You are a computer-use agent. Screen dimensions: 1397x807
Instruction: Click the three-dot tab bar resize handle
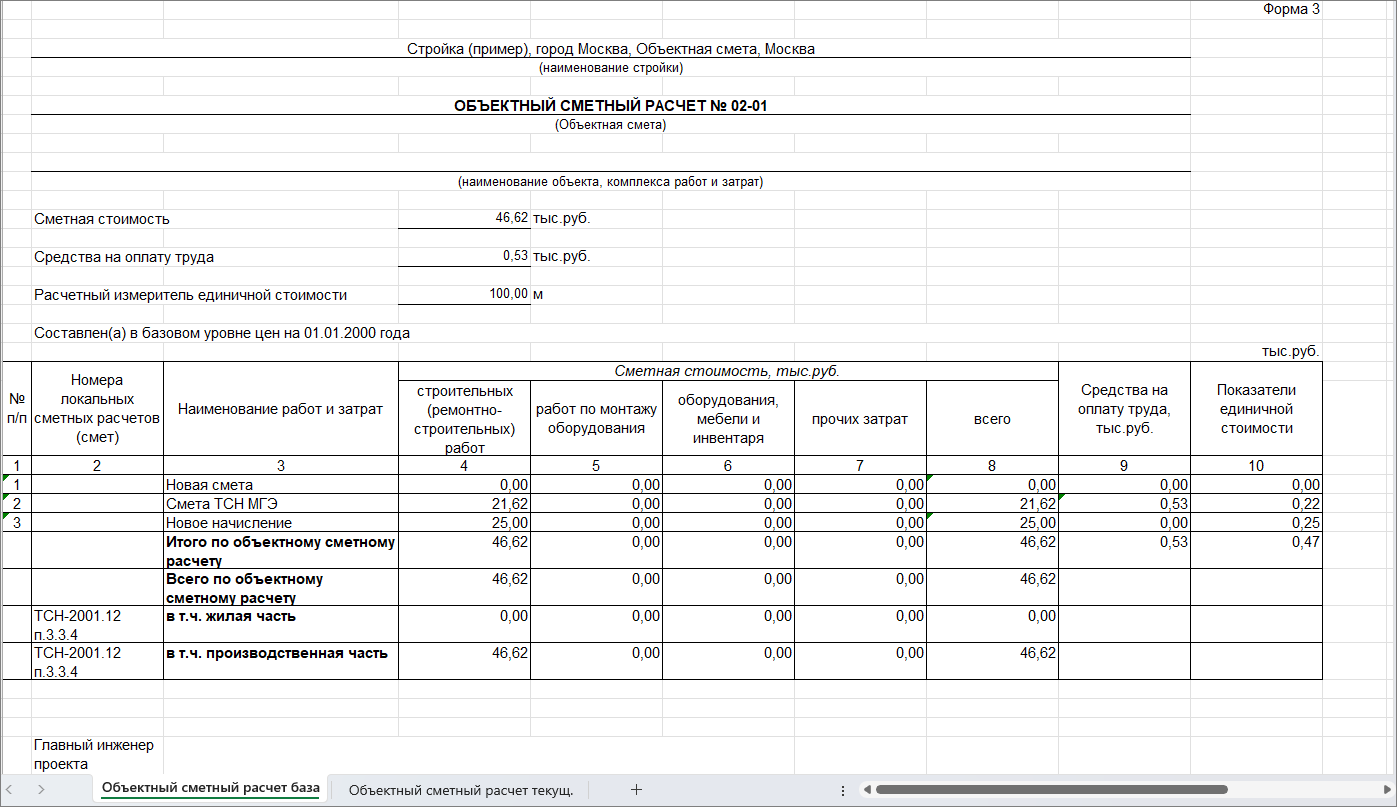tap(842, 789)
